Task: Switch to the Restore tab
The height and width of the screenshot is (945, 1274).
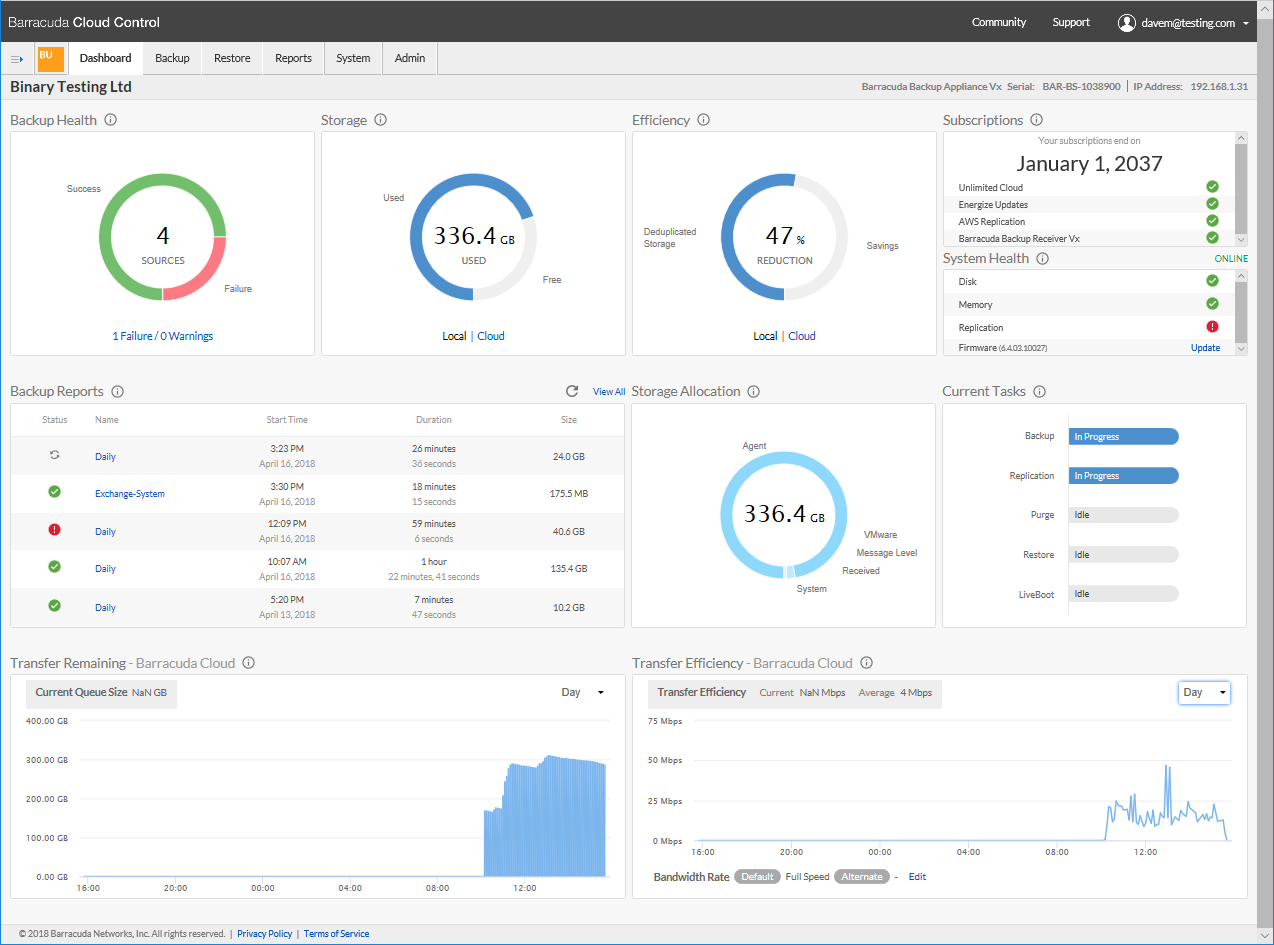Action: [232, 58]
